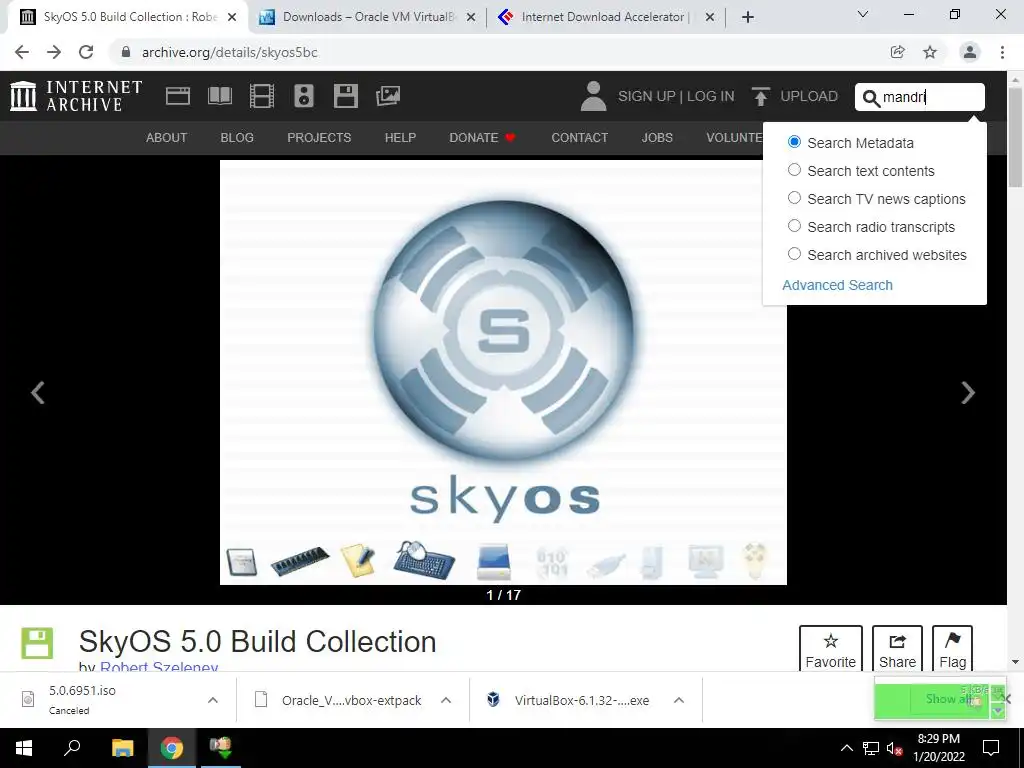
Task: Click the Share button
Action: 897,649
